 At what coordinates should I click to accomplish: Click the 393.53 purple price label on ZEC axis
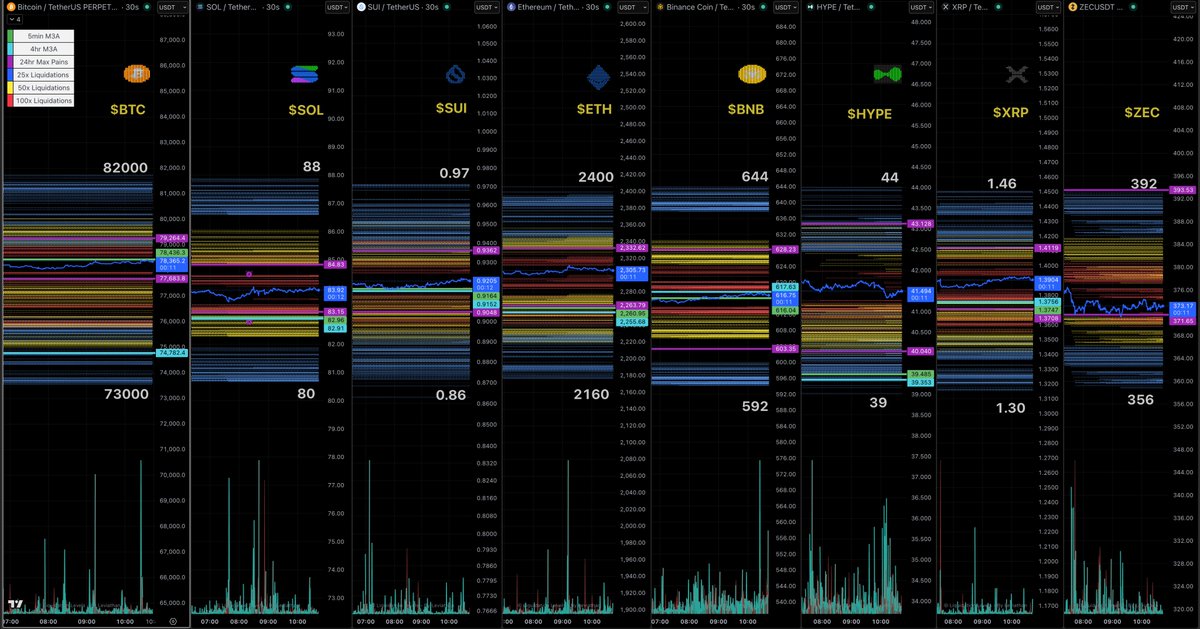1184,190
